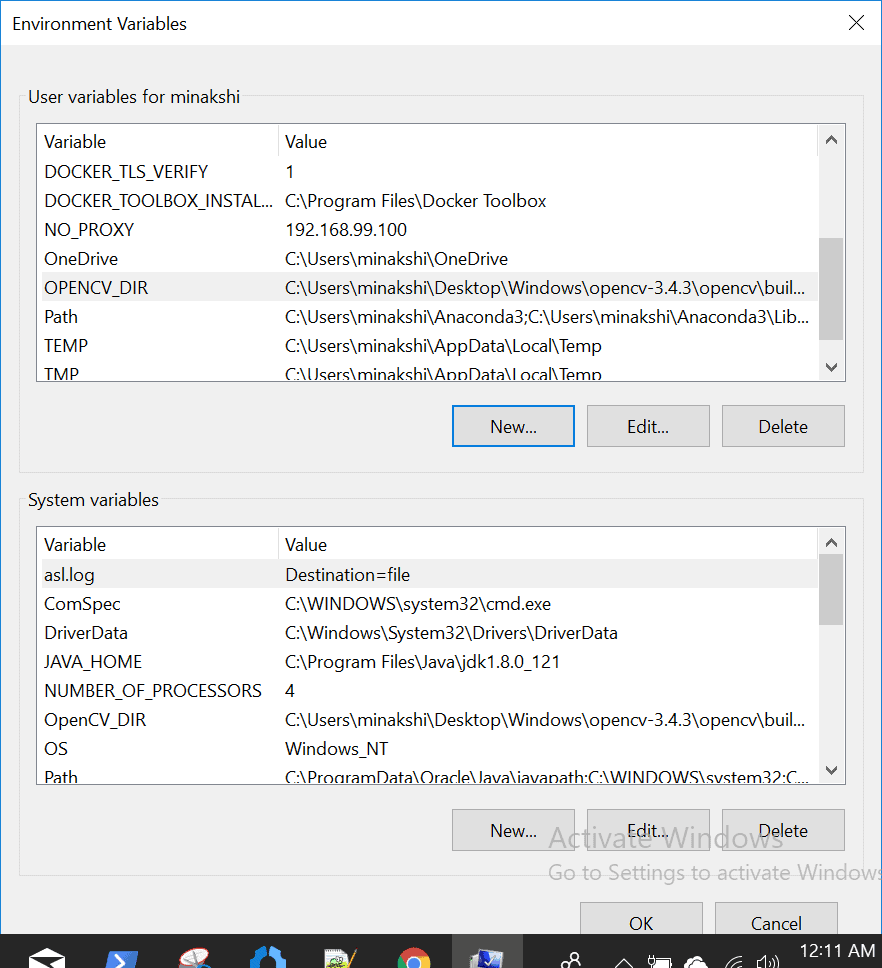Click the system variables scroll-up arrow

831,543
